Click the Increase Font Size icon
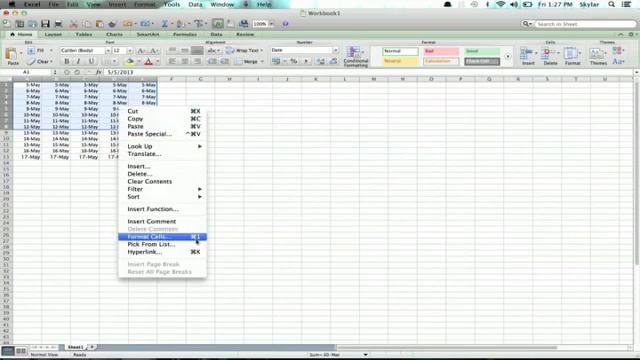 [x=141, y=51]
